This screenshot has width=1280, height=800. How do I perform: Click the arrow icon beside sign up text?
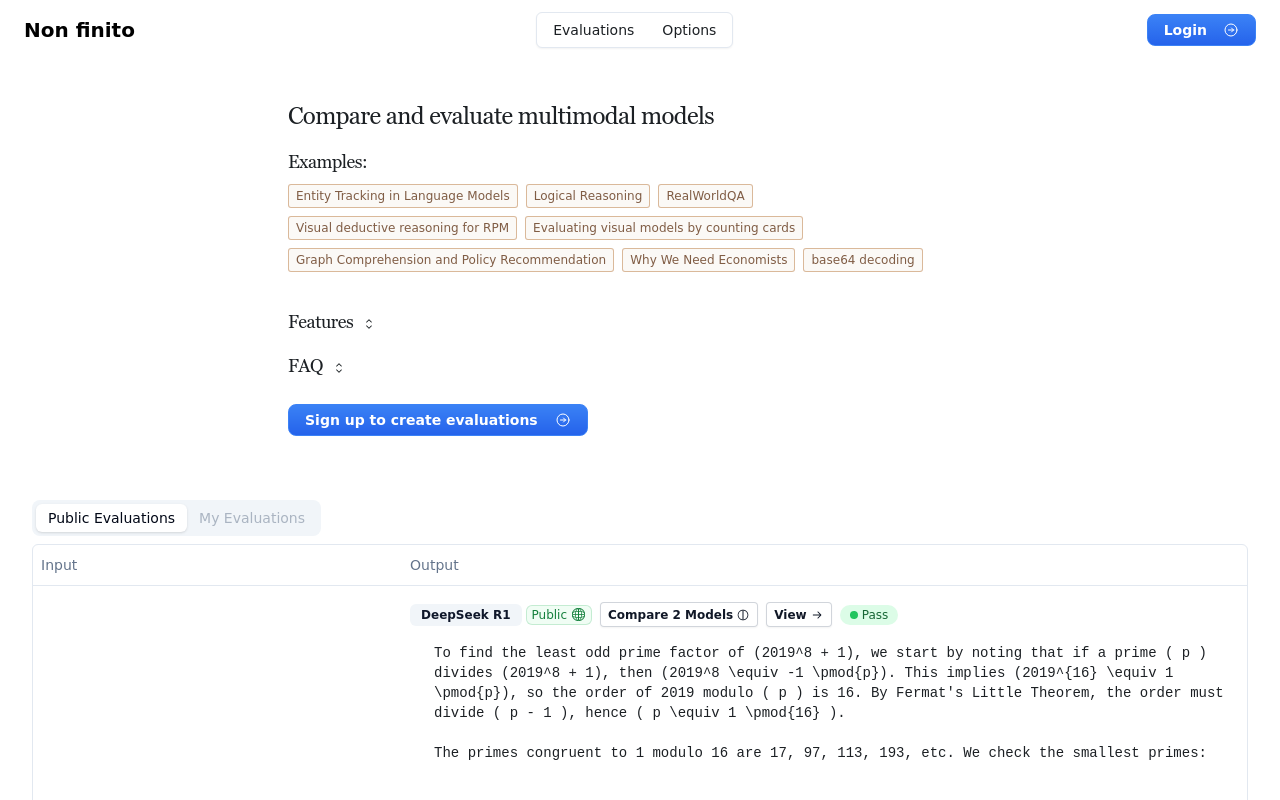563,420
